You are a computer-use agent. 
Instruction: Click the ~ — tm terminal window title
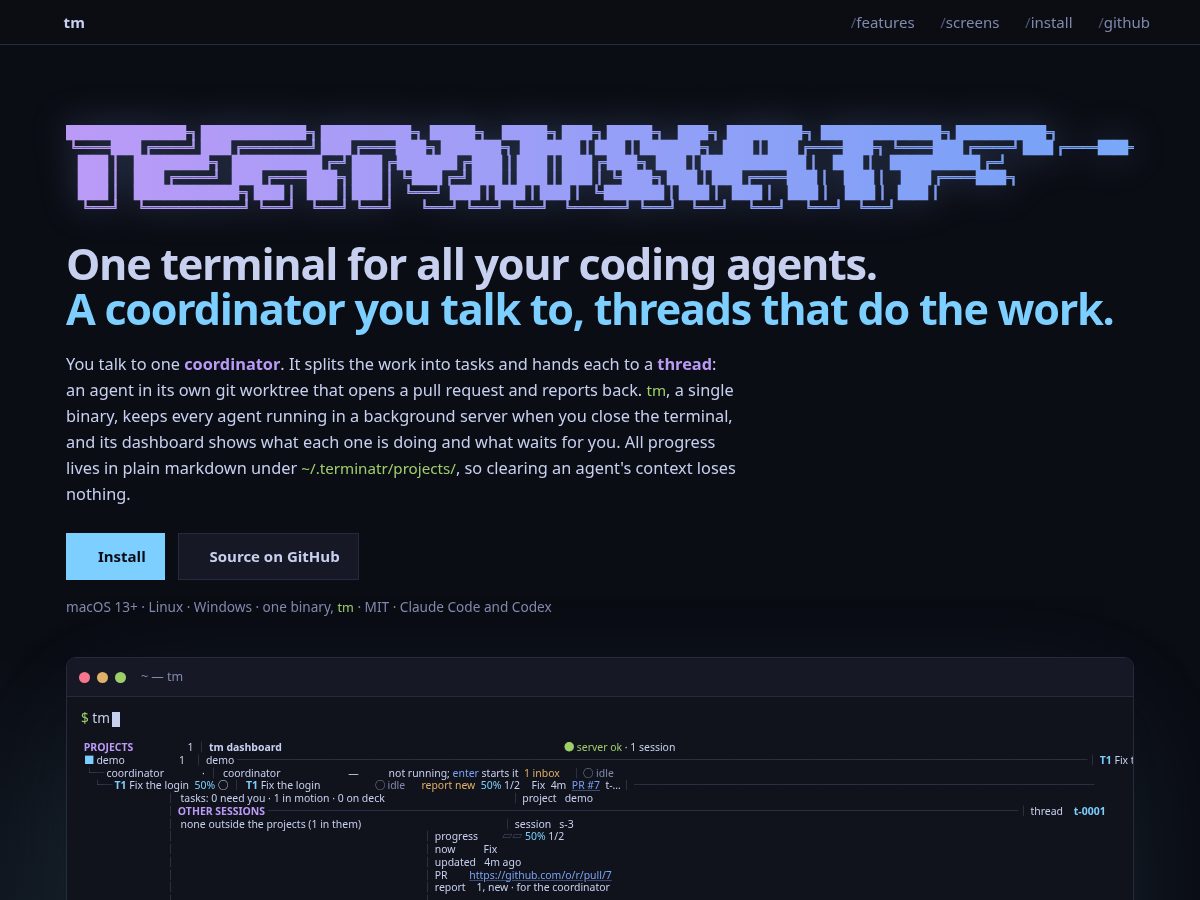[162, 677]
